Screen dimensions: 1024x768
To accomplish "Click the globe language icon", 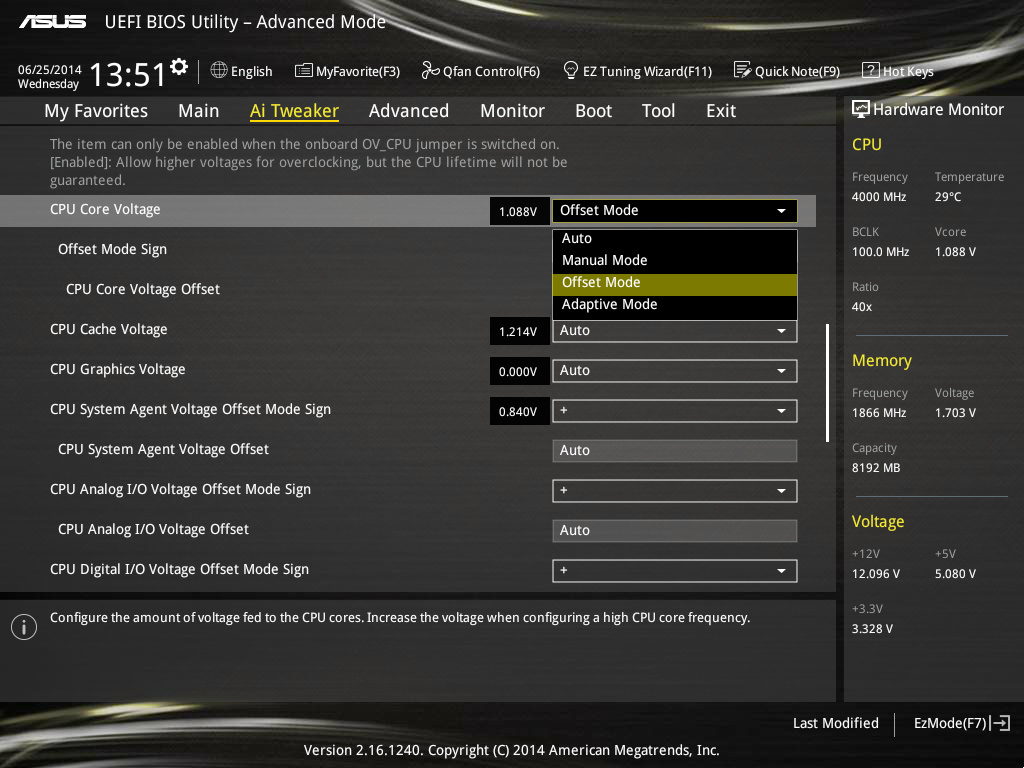I will (x=219, y=70).
